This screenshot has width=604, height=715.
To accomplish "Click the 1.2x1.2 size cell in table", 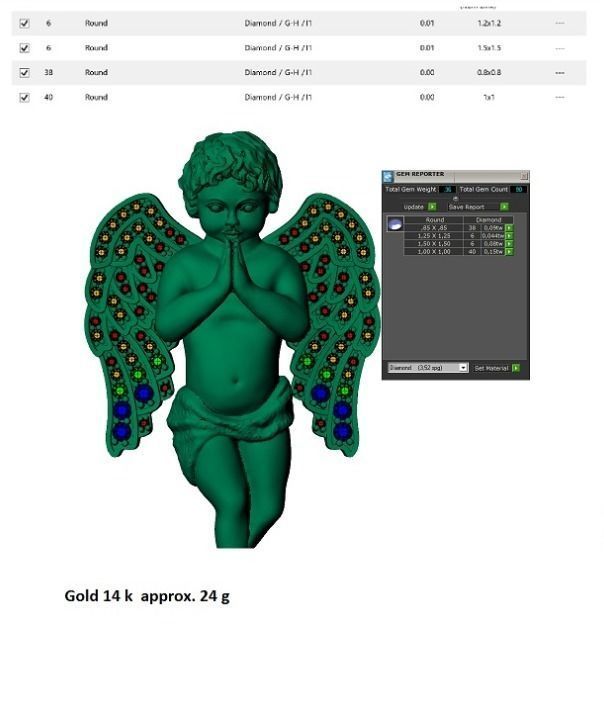I will (489, 23).
